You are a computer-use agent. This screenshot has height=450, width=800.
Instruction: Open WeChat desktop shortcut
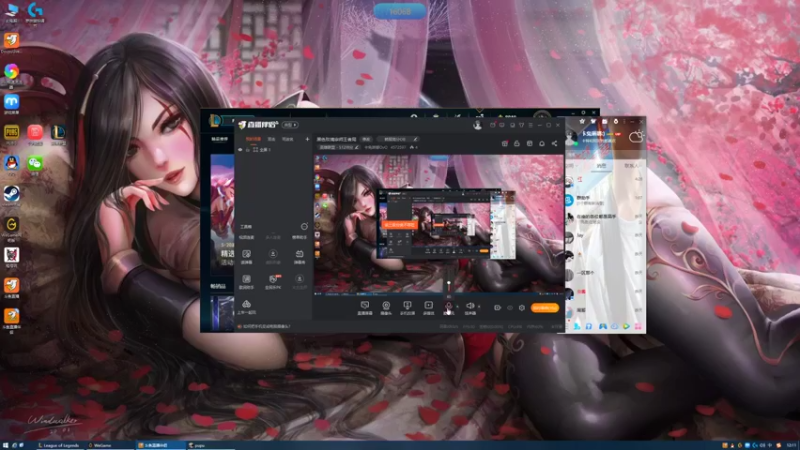click(x=35, y=165)
